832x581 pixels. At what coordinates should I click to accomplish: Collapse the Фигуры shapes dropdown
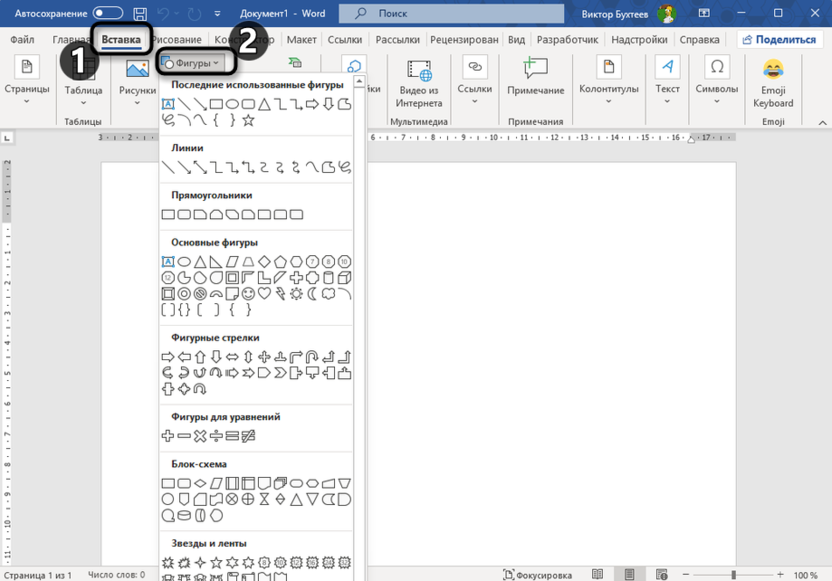pyautogui.click(x=195, y=63)
